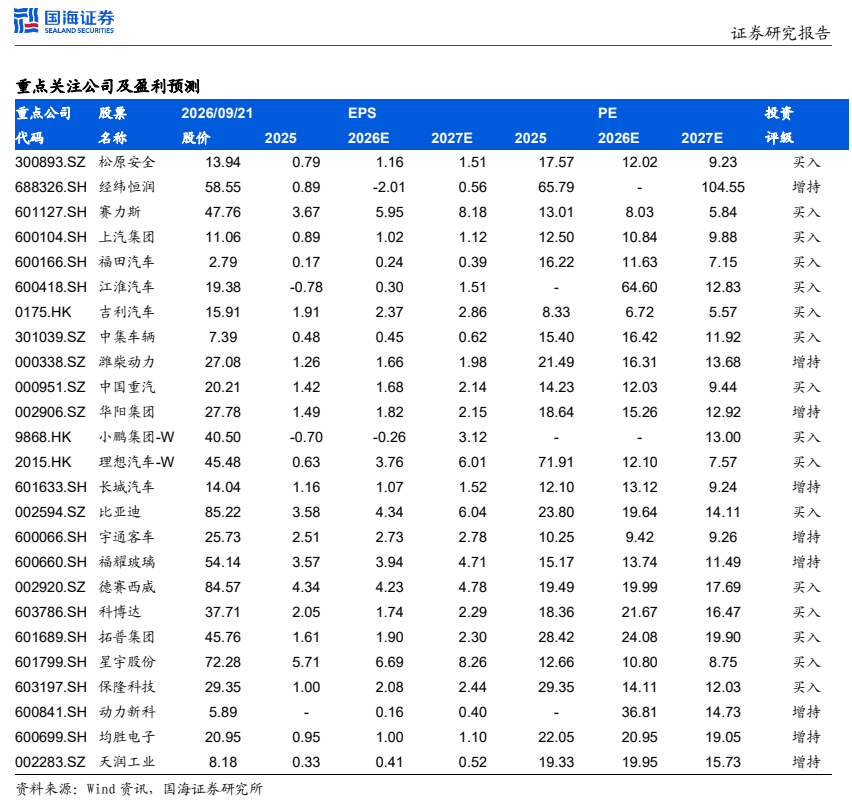Click the 证券研究报告 header text
852x810 pixels.
pos(780,34)
